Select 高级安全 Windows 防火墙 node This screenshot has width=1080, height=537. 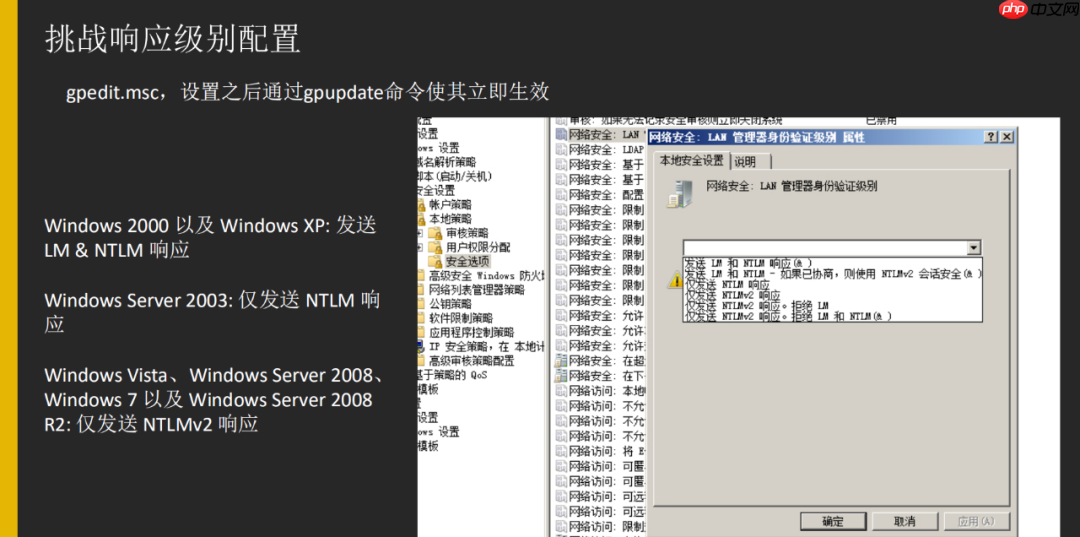pos(486,275)
